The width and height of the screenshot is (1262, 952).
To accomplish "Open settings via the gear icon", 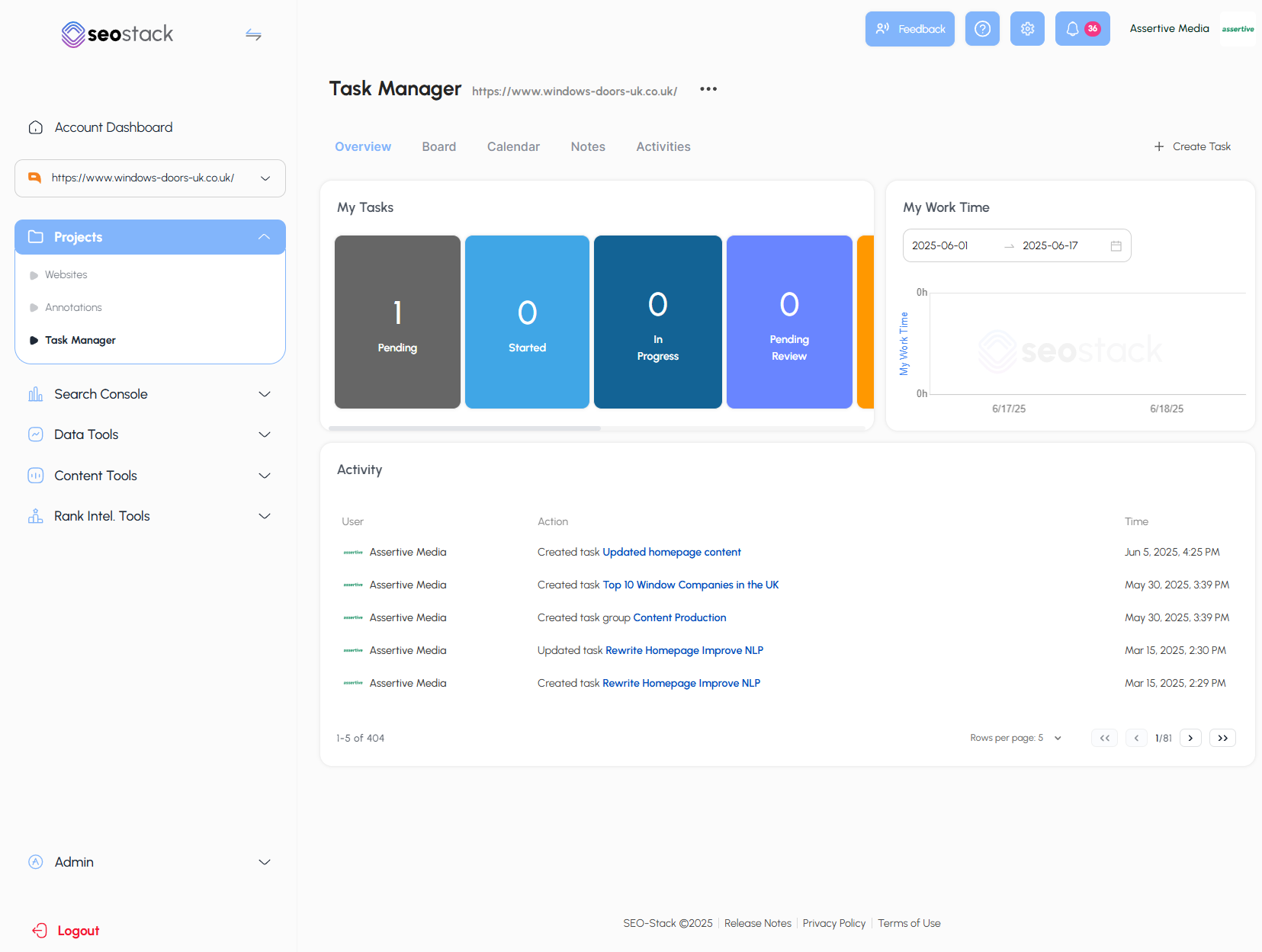I will pyautogui.click(x=1027, y=28).
